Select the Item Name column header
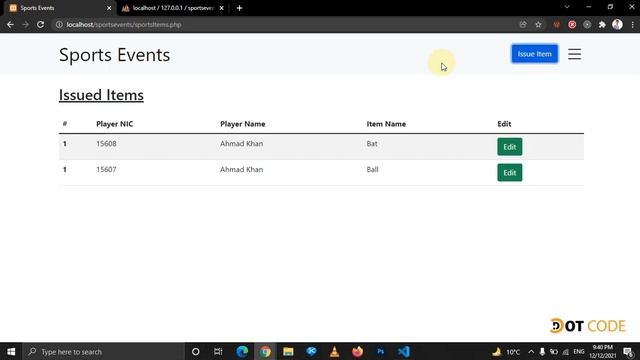 pyautogui.click(x=386, y=124)
